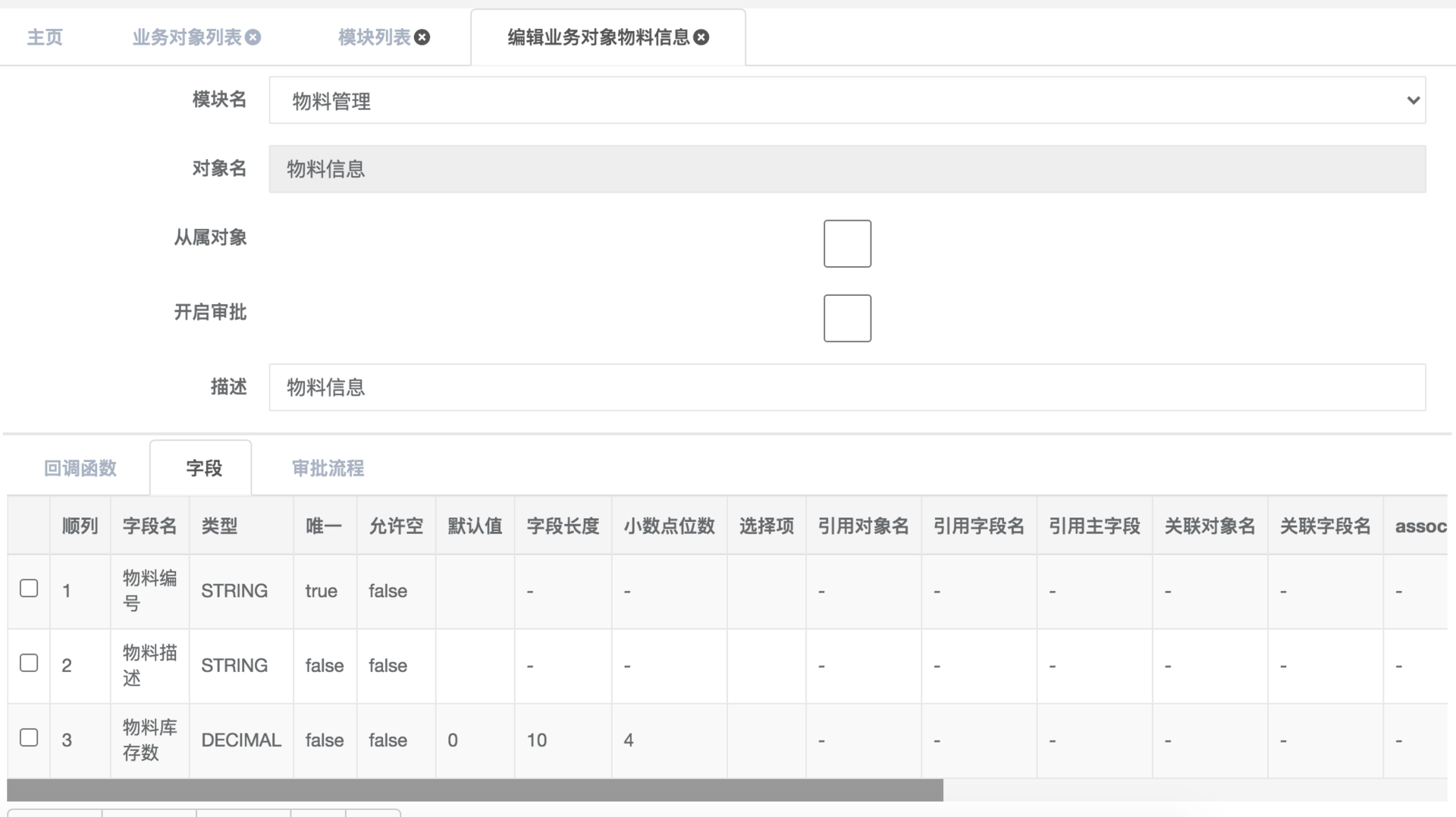
Task: Open the 回调函数 tab
Action: pos(80,468)
